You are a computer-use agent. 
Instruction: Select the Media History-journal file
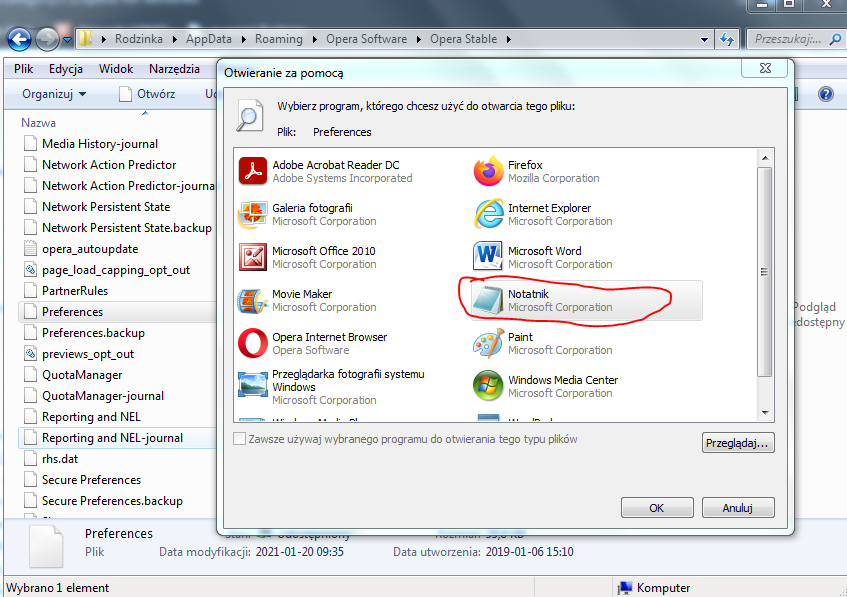[x=100, y=144]
